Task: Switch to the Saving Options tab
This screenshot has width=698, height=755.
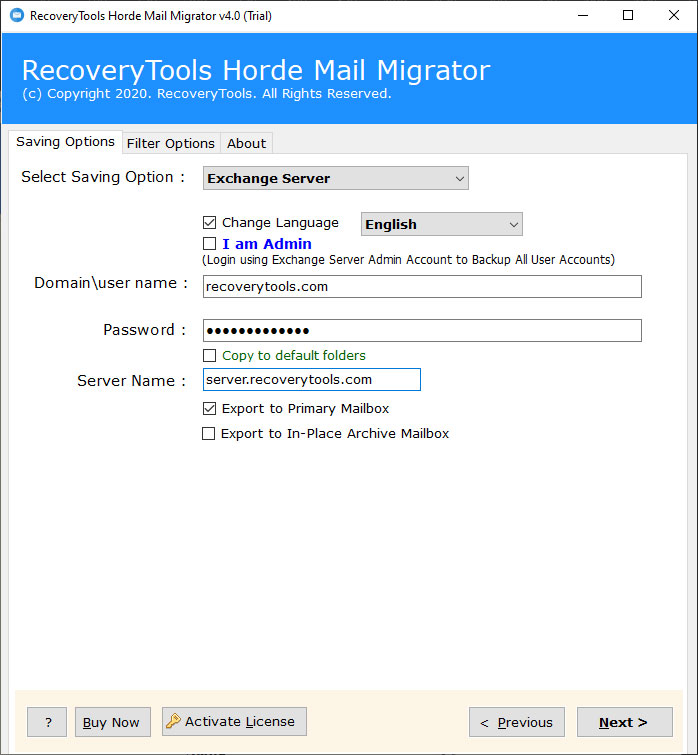Action: point(65,142)
